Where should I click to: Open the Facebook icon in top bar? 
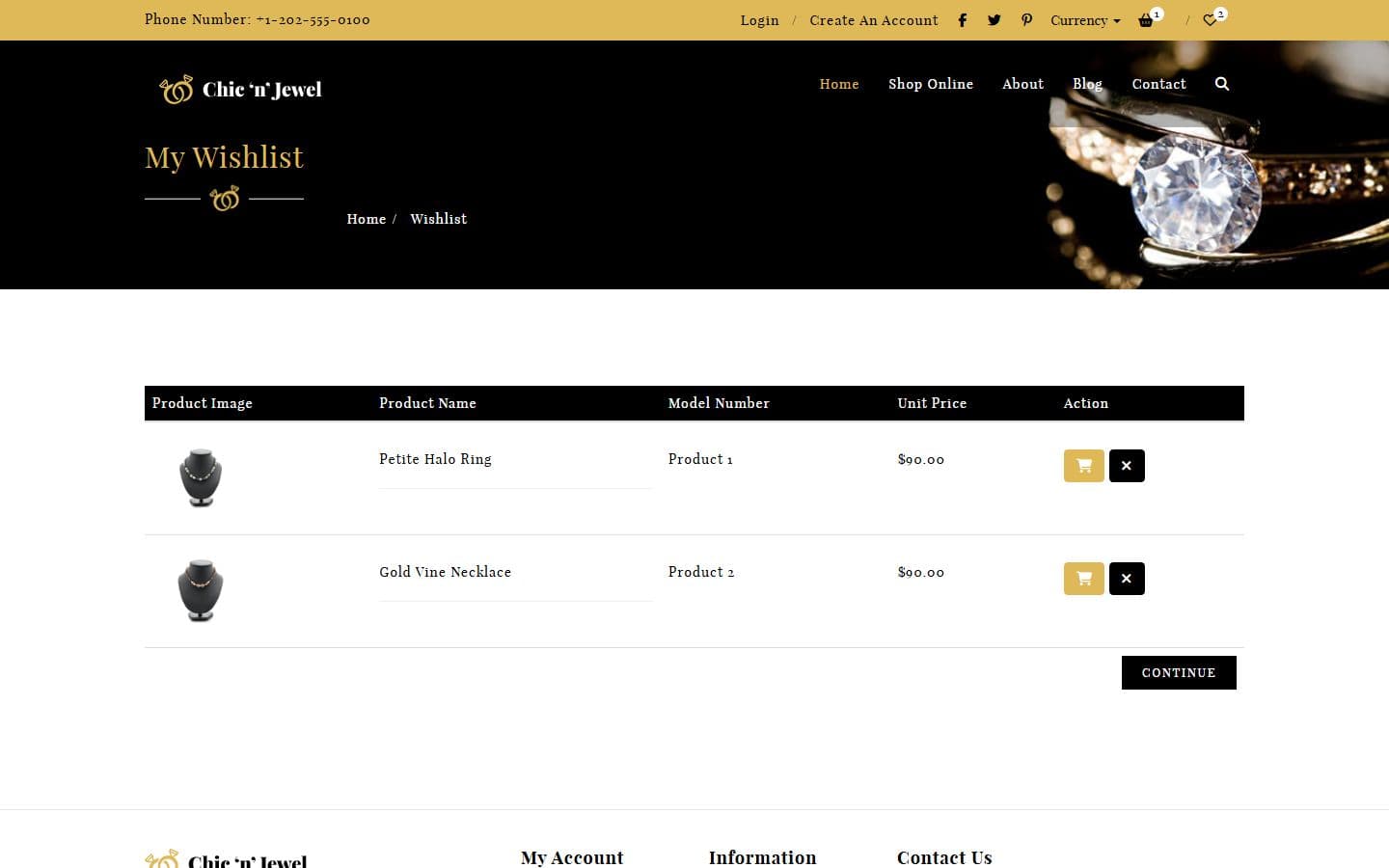coord(962,20)
